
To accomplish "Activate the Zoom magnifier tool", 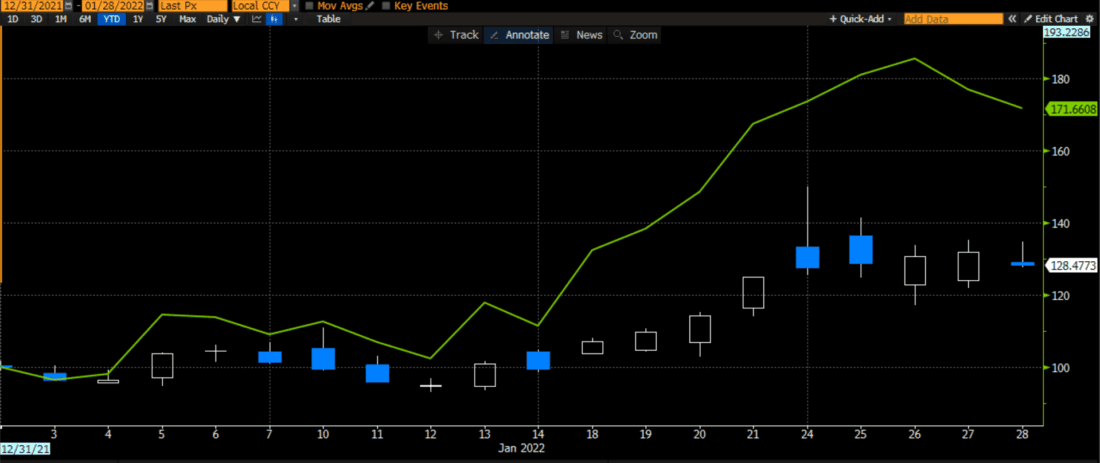I will click(x=634, y=34).
